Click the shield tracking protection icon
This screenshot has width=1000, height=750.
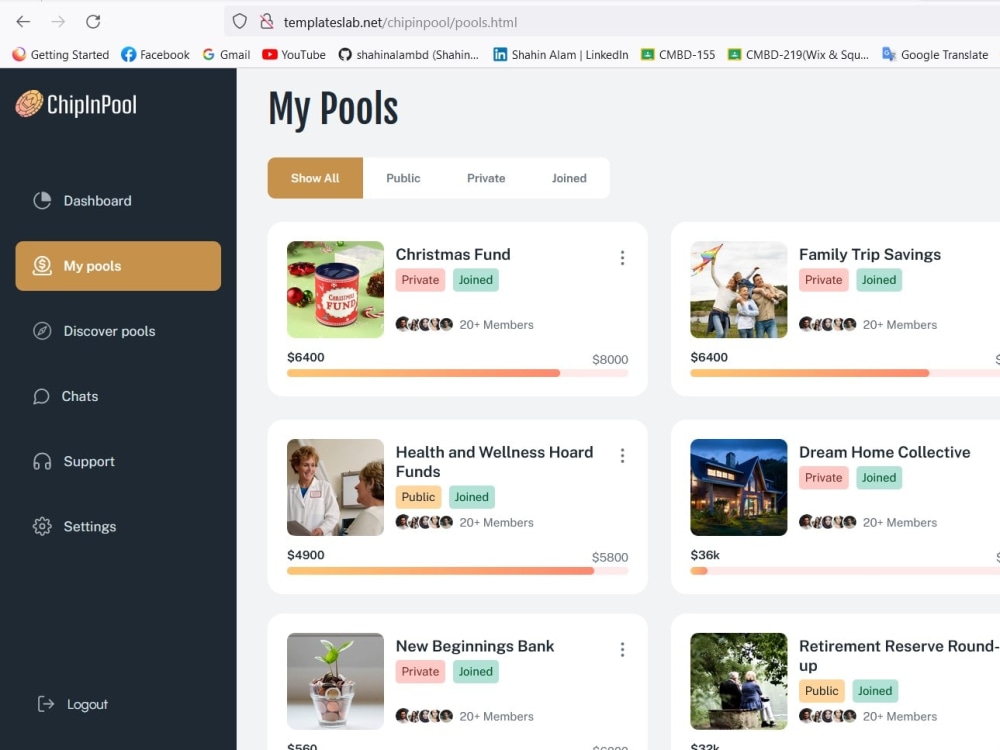240,22
